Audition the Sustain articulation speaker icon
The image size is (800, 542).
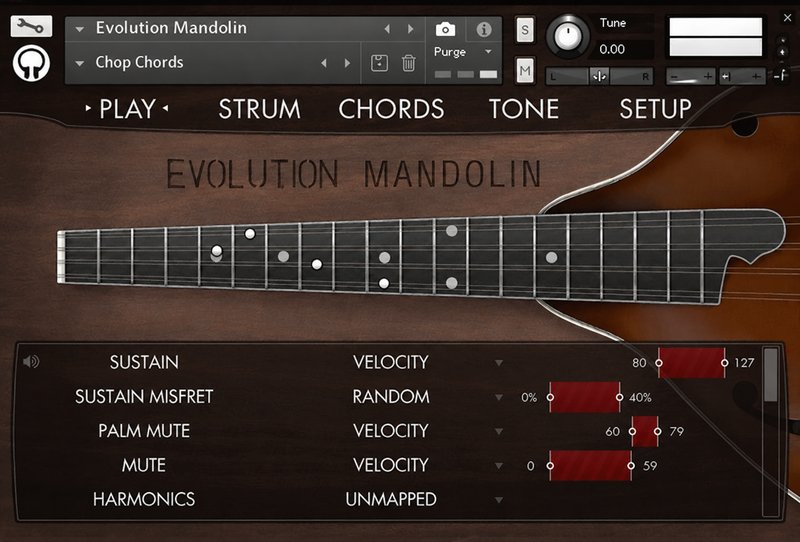31,362
